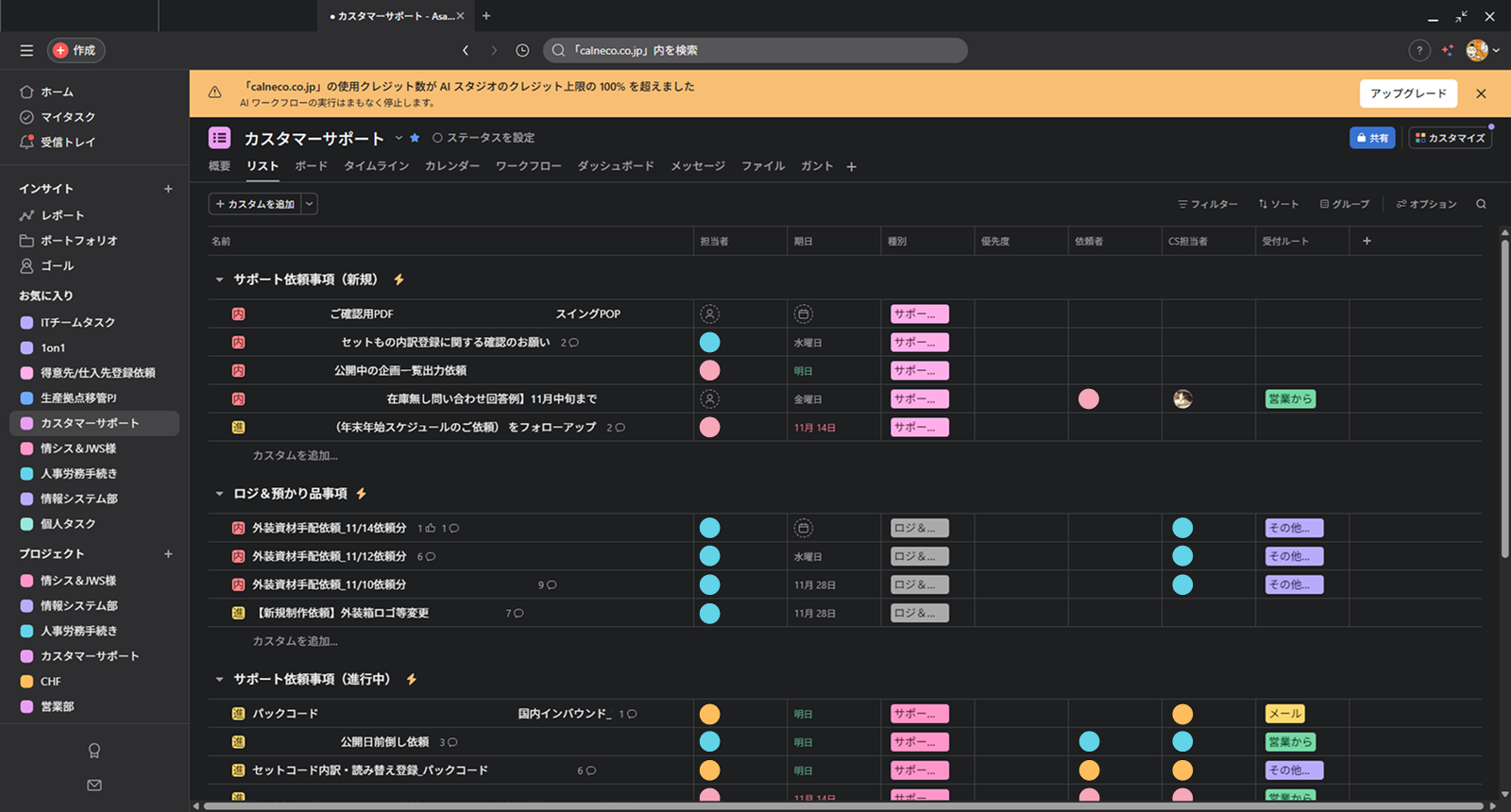Viewport: 1511px width, 812px height.
Task: Add a column with the header plus
Action: point(1367,241)
